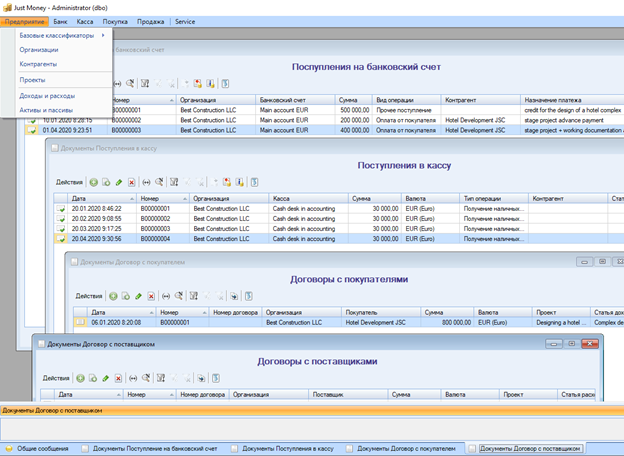Open the Service menu
The height and width of the screenshot is (456, 624).
(184, 21)
